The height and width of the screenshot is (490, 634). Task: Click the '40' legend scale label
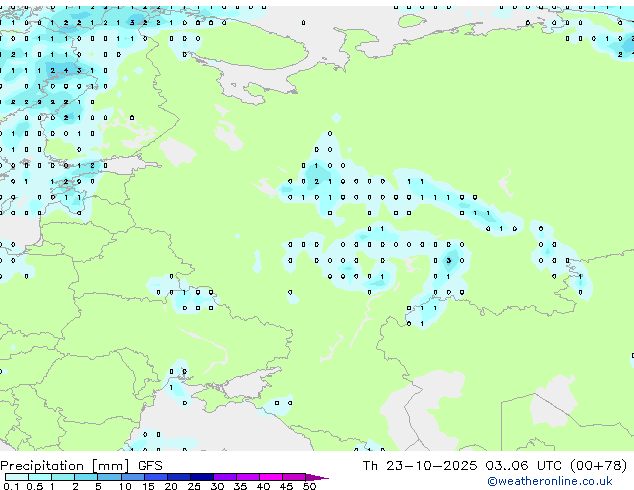coord(264,486)
